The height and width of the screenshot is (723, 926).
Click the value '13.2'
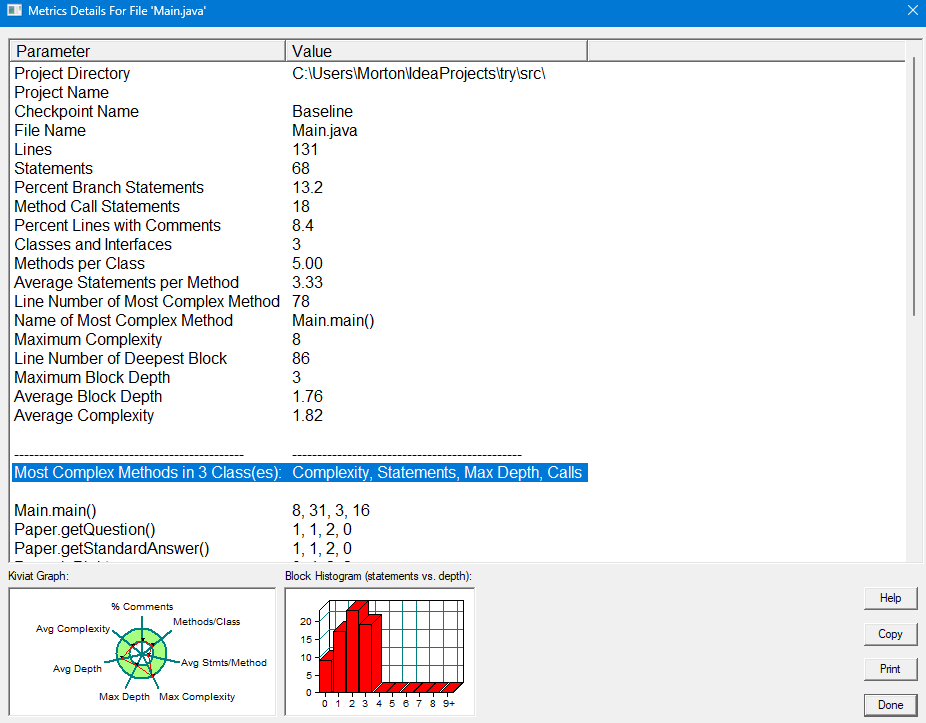pos(307,187)
